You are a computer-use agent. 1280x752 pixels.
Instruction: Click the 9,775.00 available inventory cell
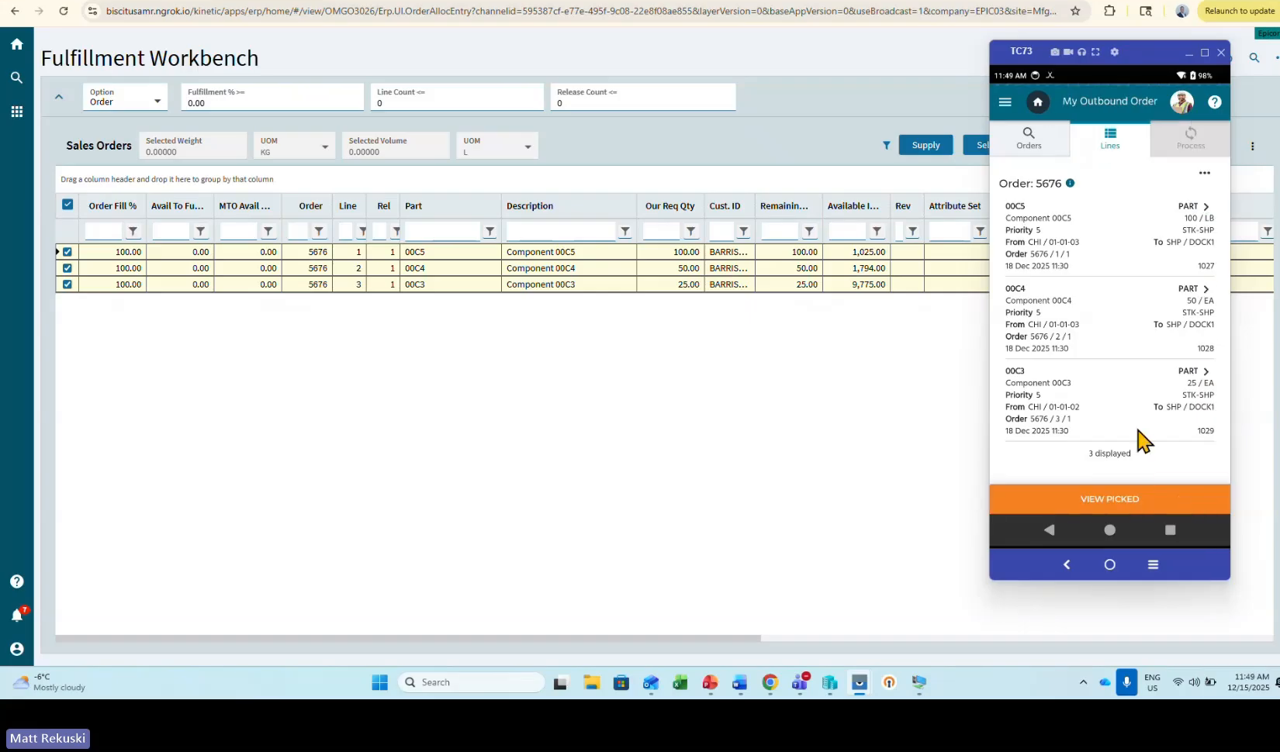point(856,284)
